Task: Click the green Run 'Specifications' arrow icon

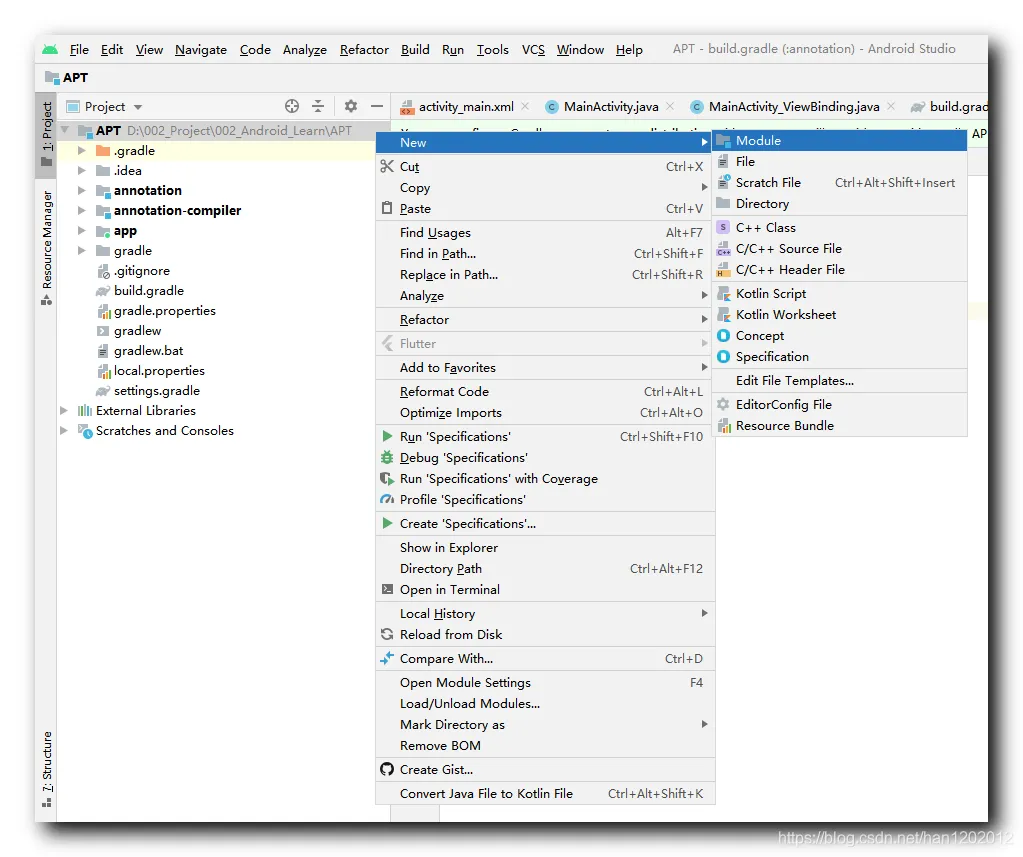Action: [x=387, y=436]
